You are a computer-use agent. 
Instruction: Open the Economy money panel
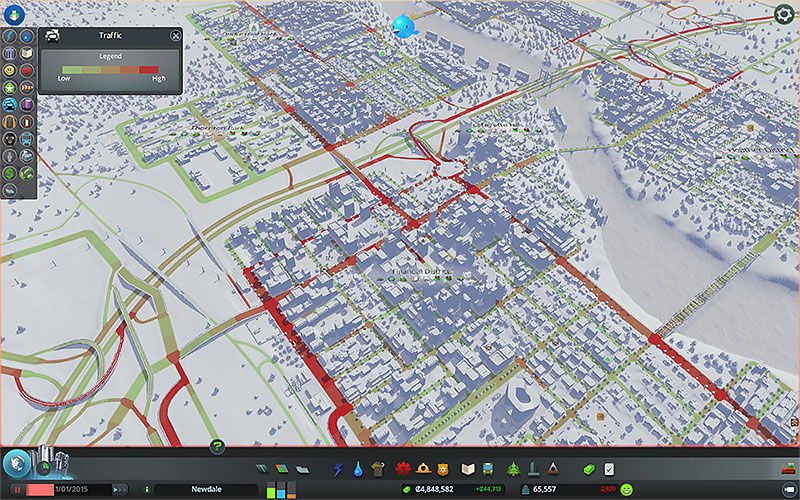coord(589,469)
